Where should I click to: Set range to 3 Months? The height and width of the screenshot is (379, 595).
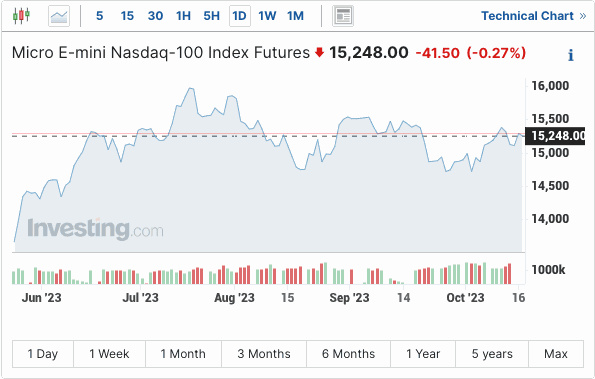click(264, 354)
